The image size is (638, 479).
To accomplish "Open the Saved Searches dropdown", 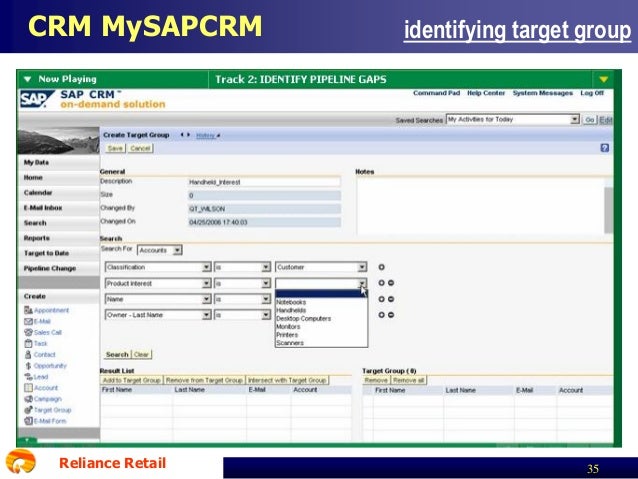I will (x=575, y=119).
